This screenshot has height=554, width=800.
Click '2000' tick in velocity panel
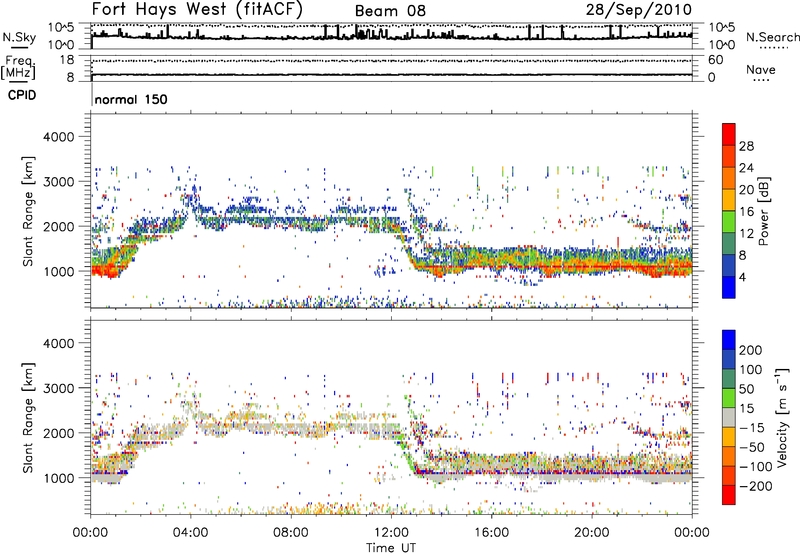59,433
